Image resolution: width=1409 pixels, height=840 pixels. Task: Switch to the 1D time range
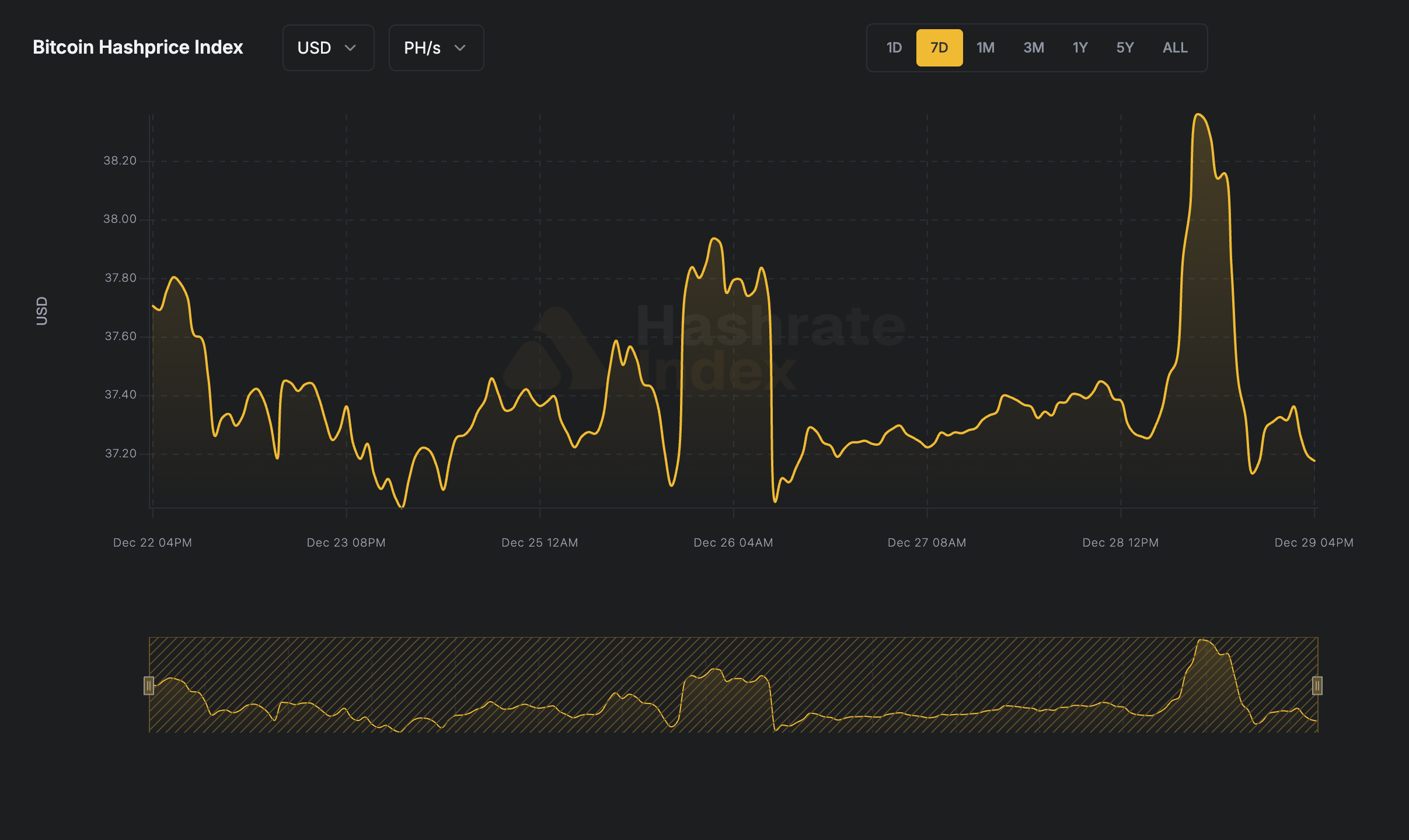coord(893,47)
